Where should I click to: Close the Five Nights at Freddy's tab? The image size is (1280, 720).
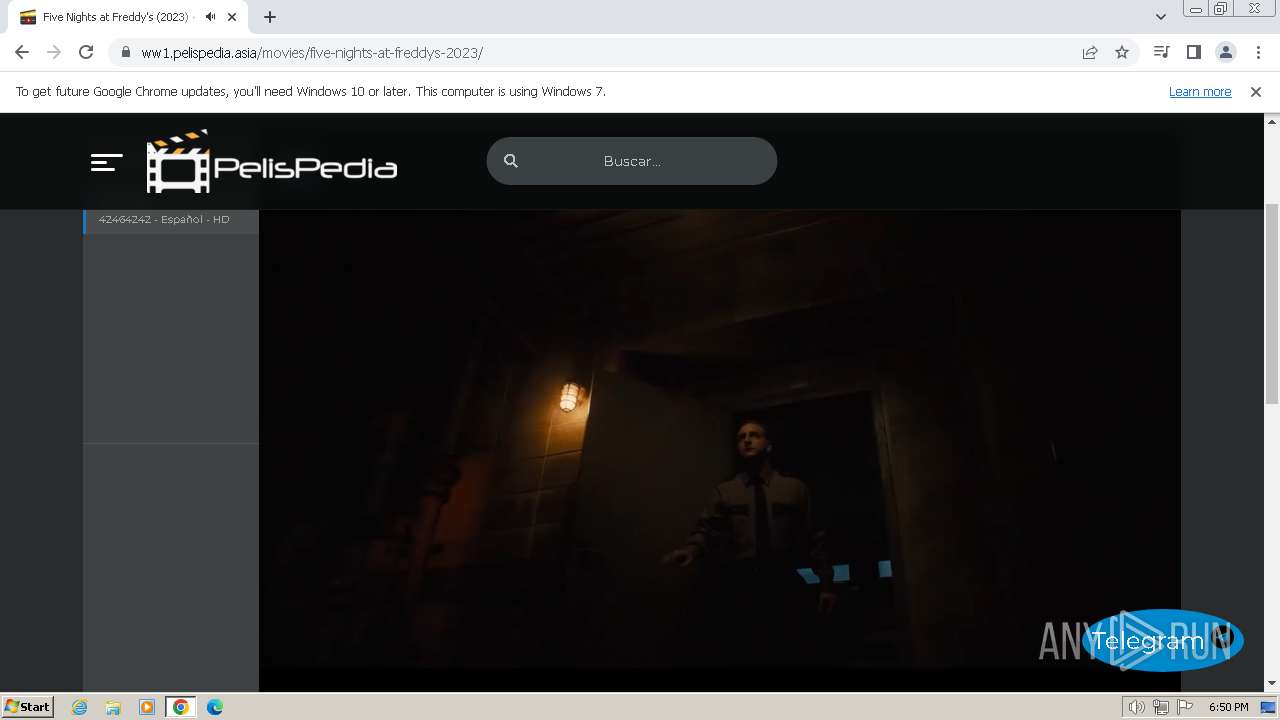tap(232, 17)
